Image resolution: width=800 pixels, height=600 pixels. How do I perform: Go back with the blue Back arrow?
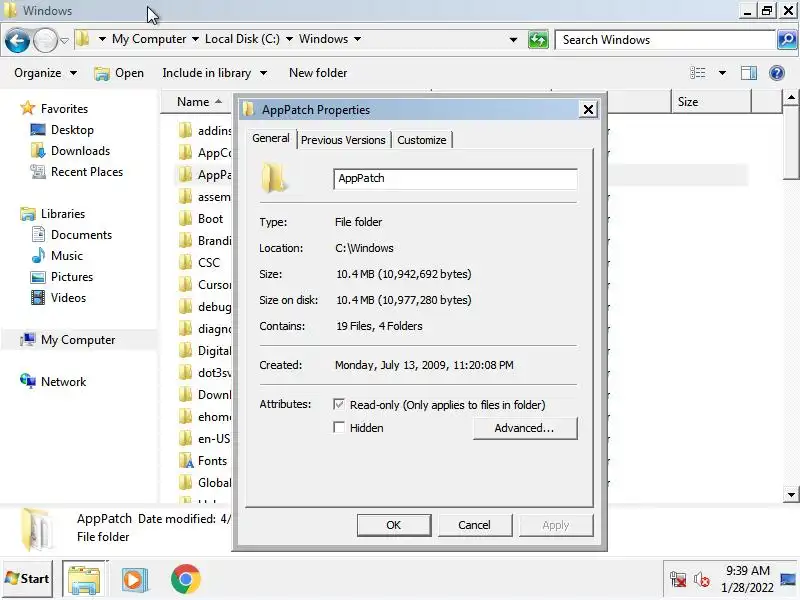[x=17, y=40]
